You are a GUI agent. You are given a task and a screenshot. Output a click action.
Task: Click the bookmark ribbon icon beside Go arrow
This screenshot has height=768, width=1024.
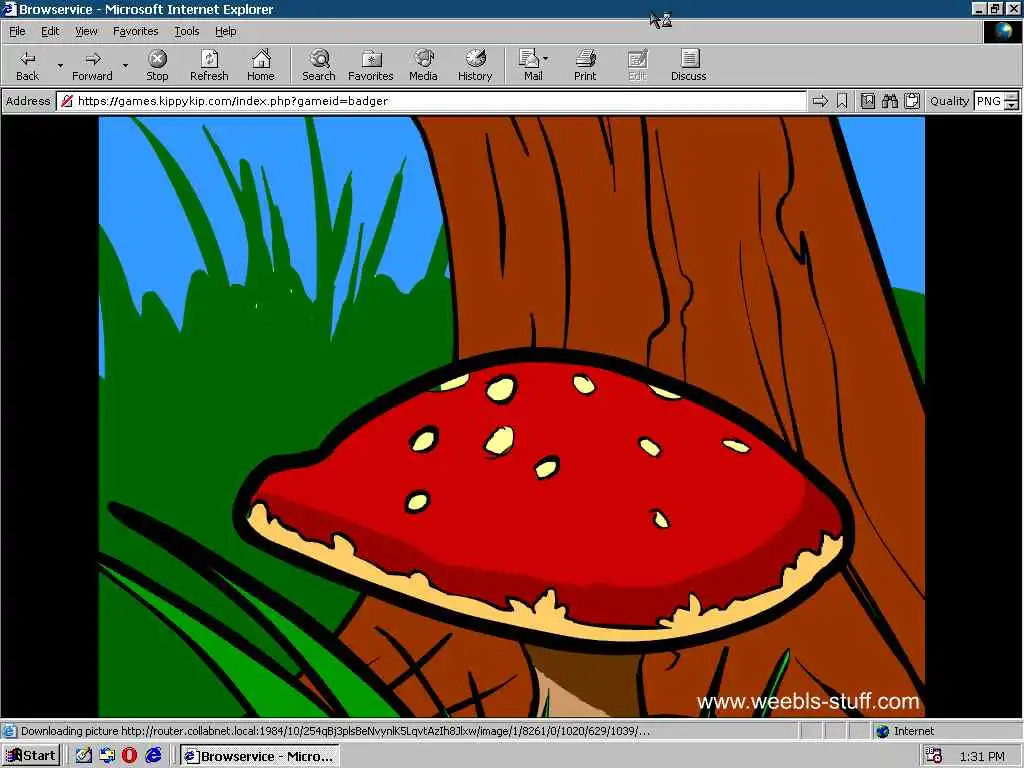point(842,101)
